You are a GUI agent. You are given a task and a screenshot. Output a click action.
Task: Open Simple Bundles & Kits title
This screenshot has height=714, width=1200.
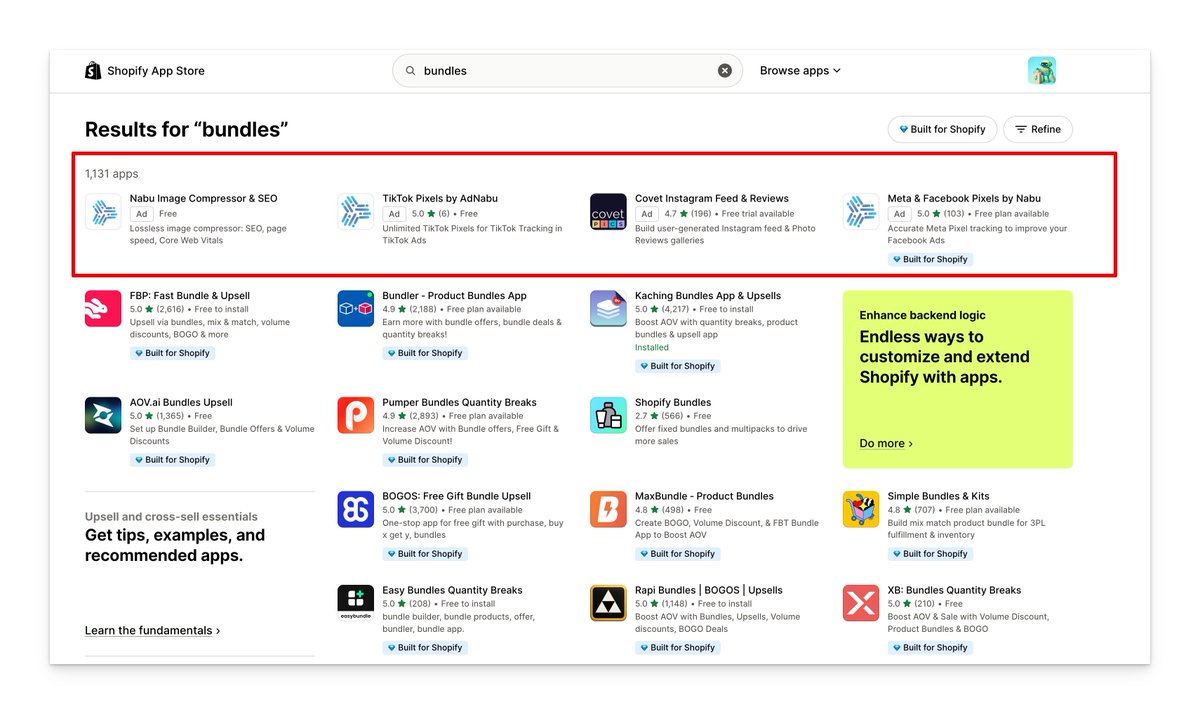pos(938,496)
